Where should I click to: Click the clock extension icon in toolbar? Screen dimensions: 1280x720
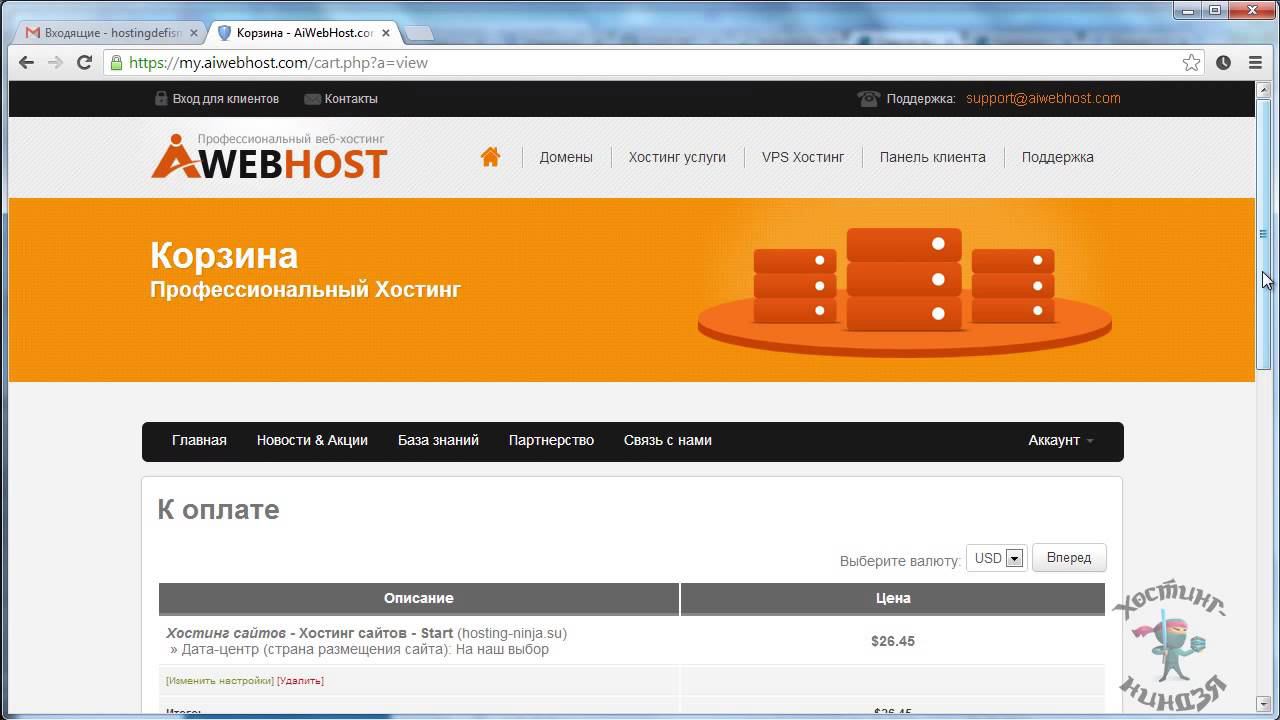tap(1223, 62)
